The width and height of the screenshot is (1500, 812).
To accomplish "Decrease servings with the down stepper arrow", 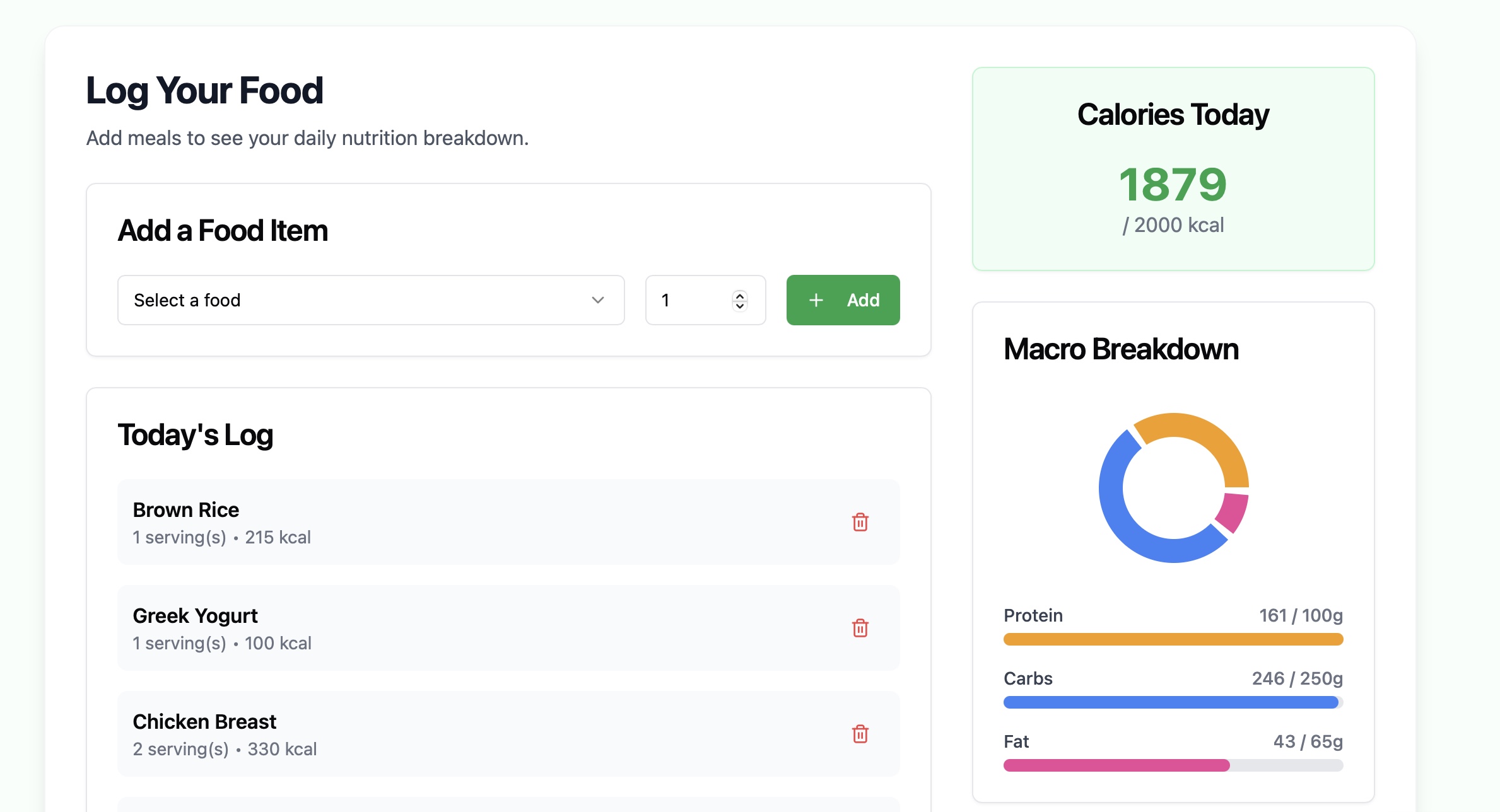I will click(740, 306).
